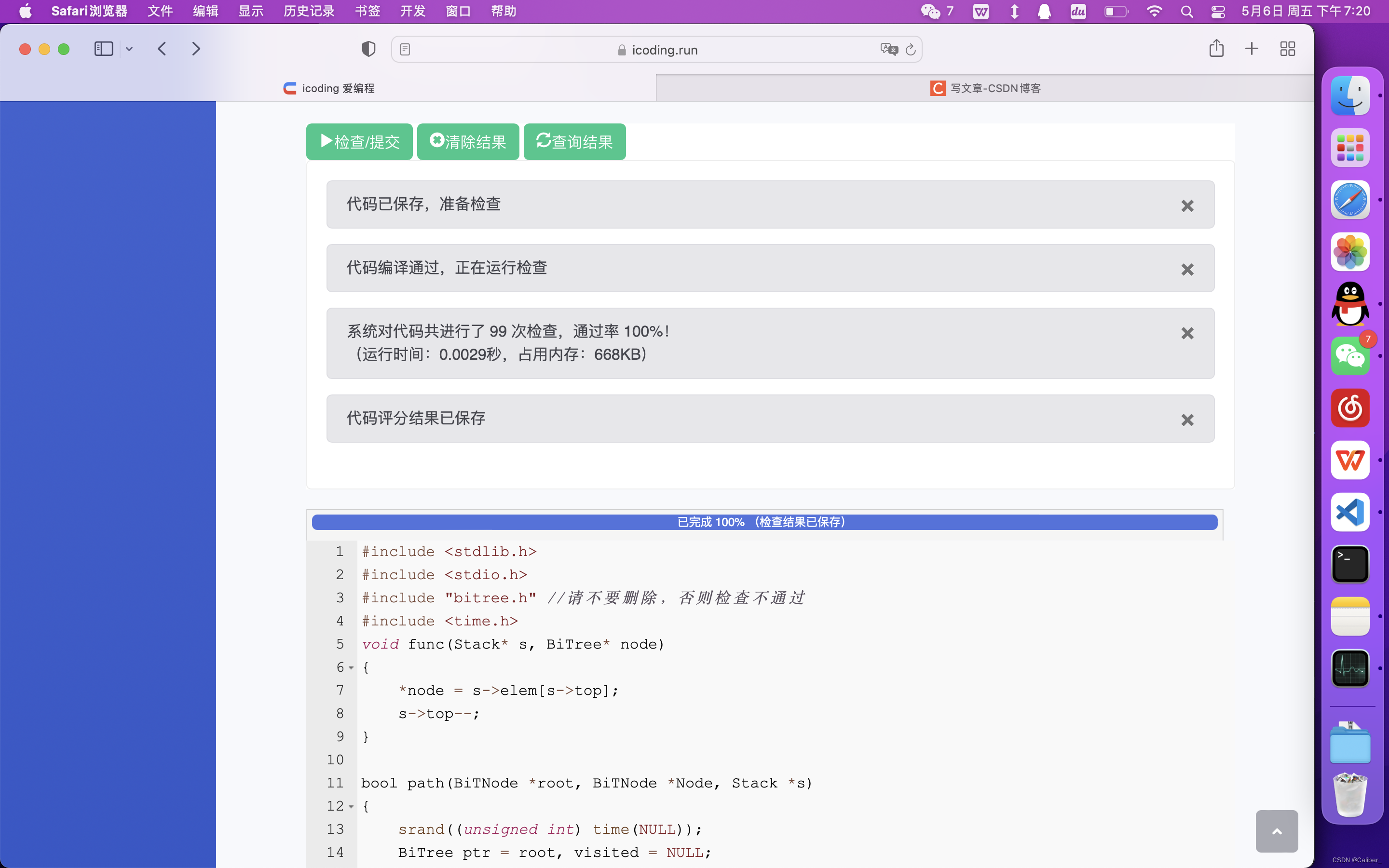Click the 检查/提交 button
This screenshot has height=868, width=1389.
359,142
